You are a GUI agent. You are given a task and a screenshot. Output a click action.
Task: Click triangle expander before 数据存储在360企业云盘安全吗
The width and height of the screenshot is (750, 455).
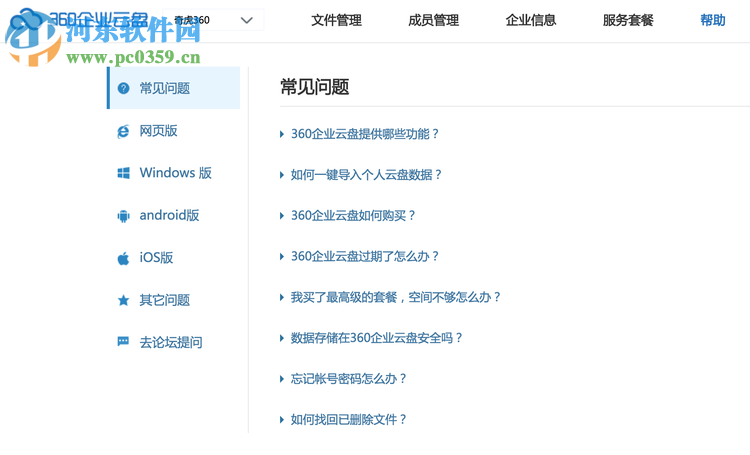282,338
